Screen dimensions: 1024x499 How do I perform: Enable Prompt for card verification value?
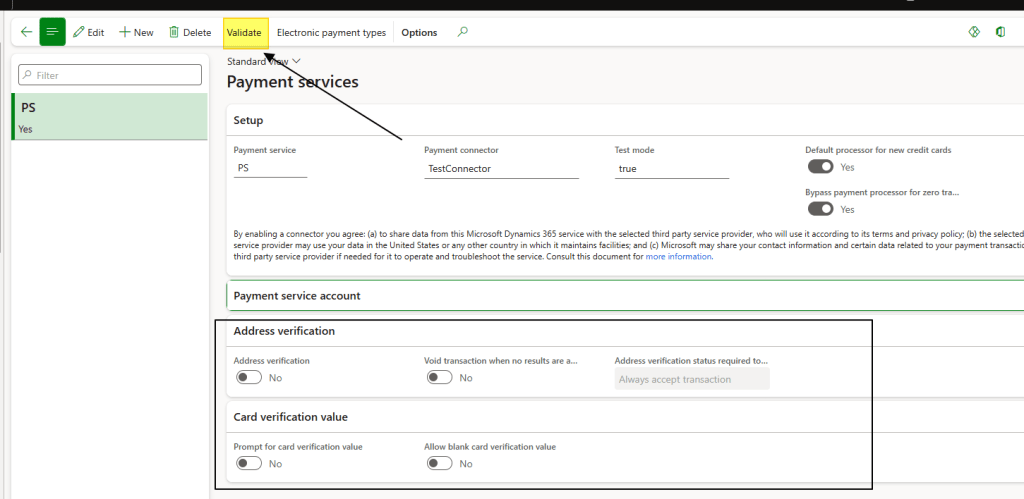pyautogui.click(x=248, y=463)
